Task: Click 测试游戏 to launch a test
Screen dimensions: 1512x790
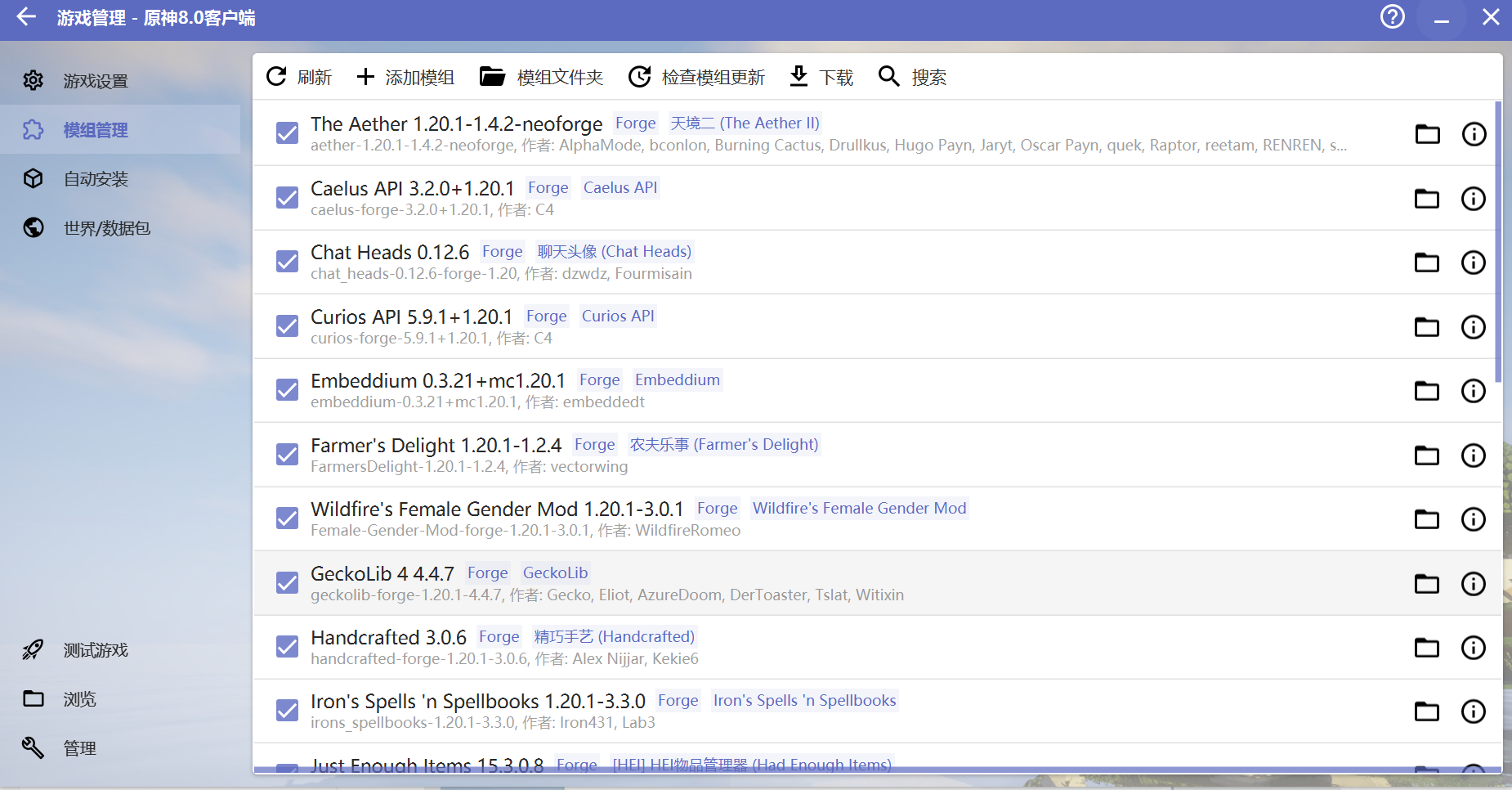Action: coord(120,649)
